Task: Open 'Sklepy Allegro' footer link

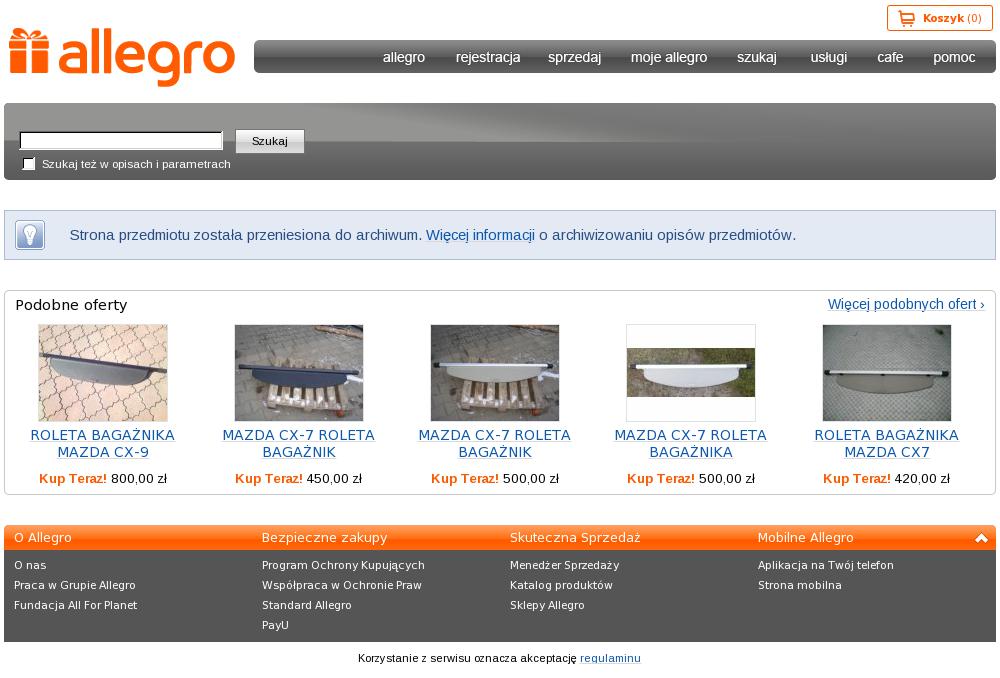Action: 547,605
